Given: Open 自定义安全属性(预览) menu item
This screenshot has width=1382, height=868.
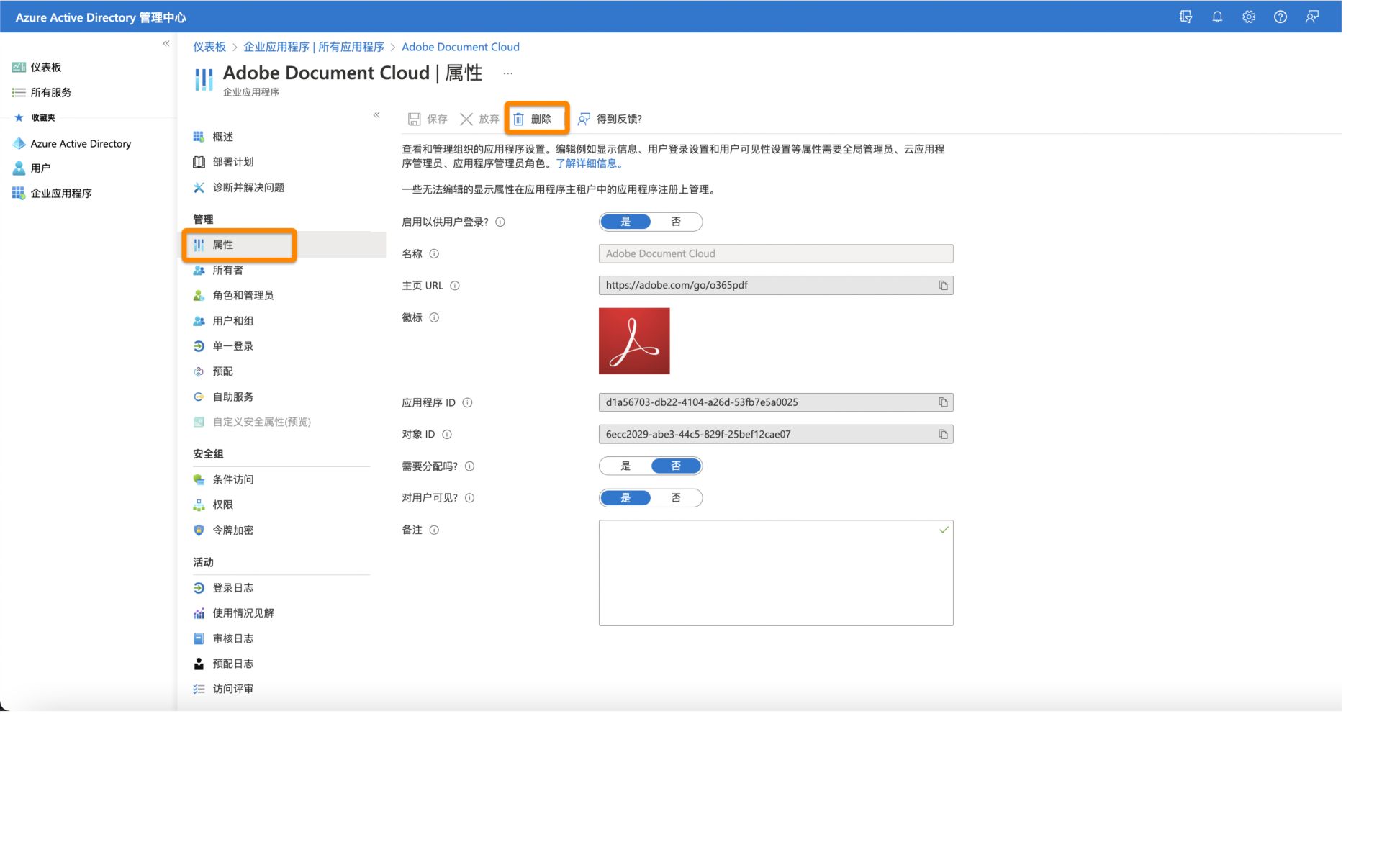Looking at the screenshot, I should click(x=262, y=422).
